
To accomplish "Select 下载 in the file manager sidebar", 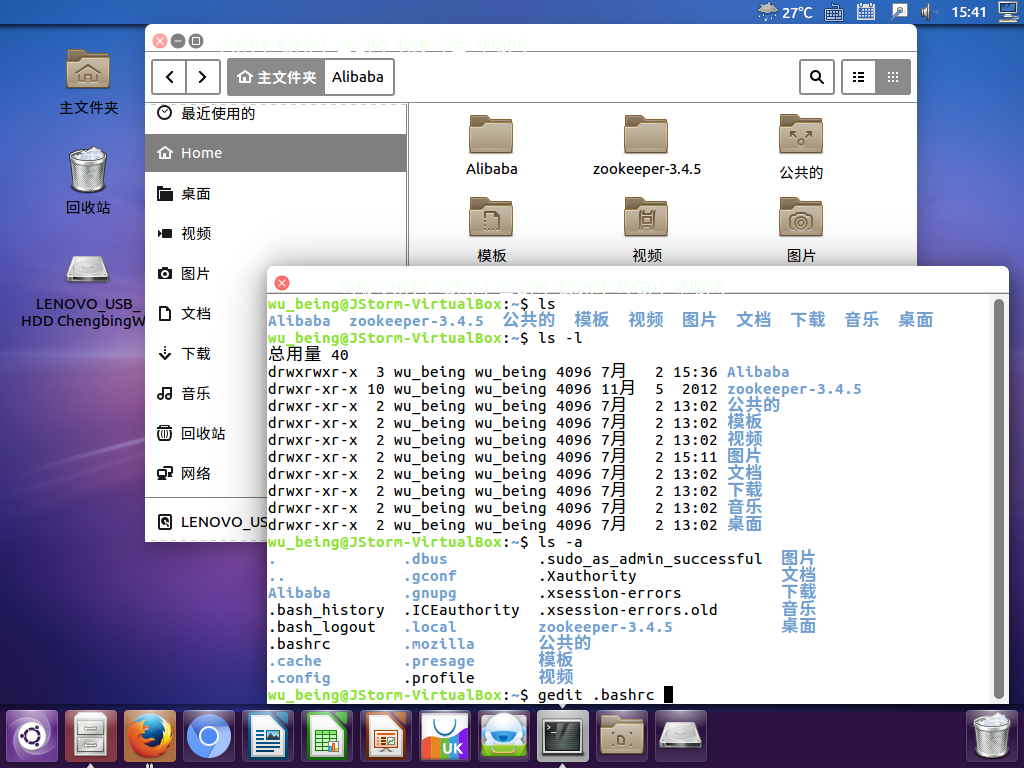I will click(x=196, y=354).
